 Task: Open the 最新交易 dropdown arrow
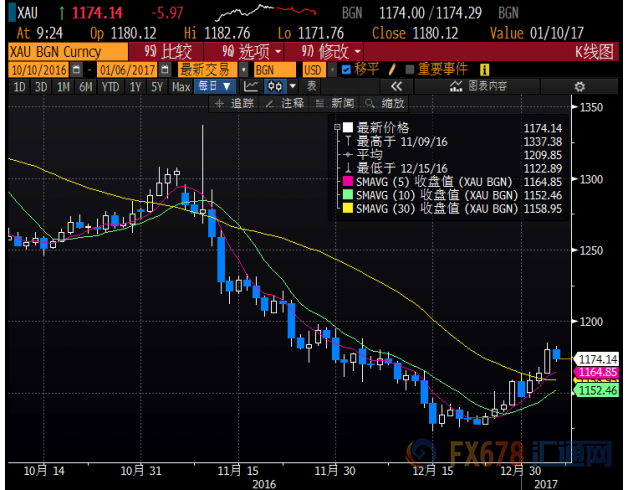click(x=243, y=70)
